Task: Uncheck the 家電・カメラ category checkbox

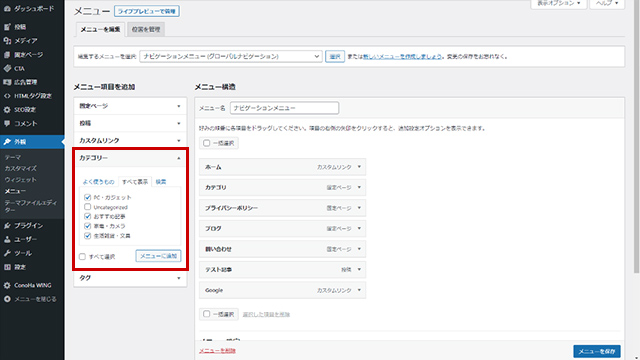Action: click(x=87, y=226)
